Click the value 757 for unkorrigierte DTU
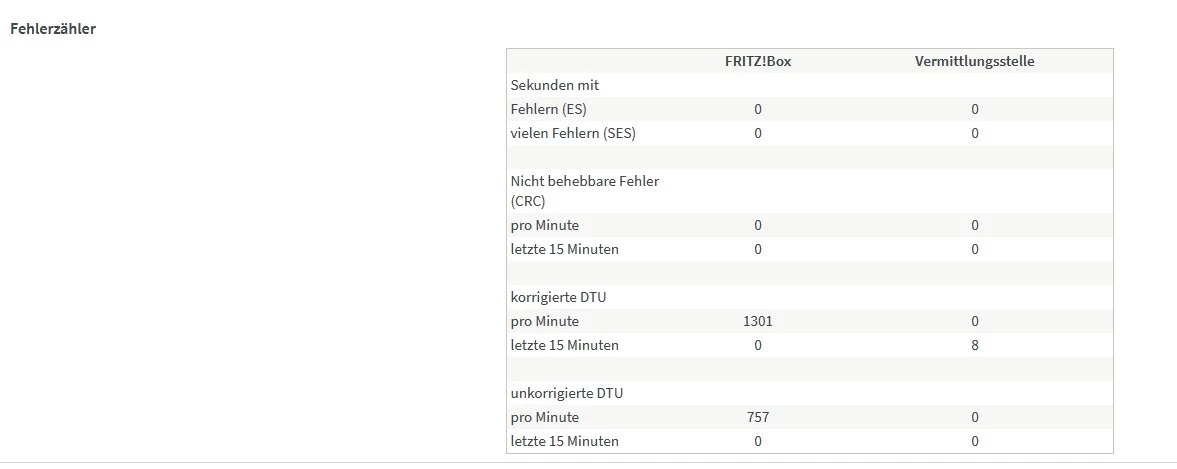Image resolution: width=1177 pixels, height=469 pixels. (758, 417)
